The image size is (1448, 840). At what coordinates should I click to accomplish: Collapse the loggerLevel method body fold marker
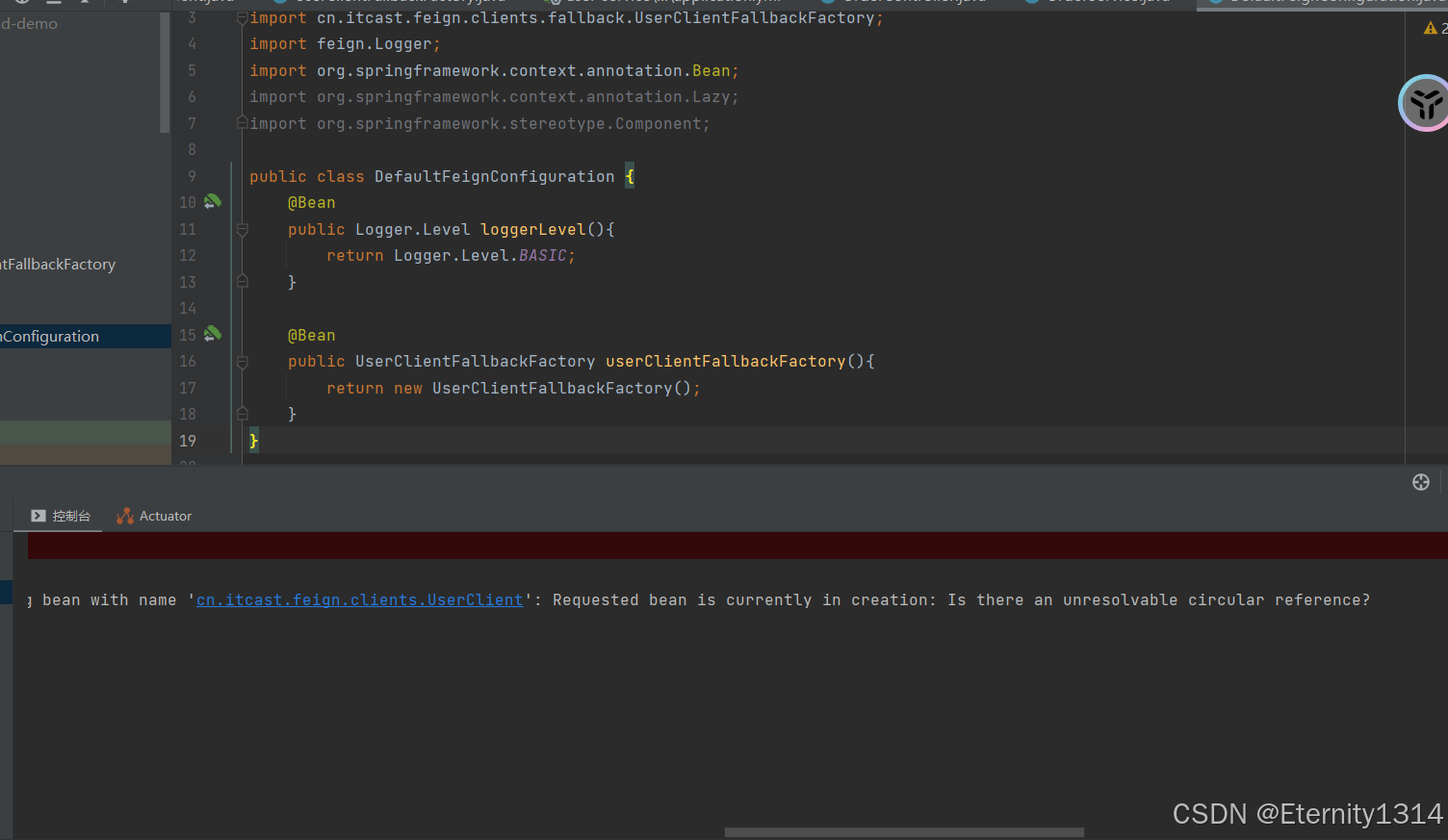click(242, 229)
